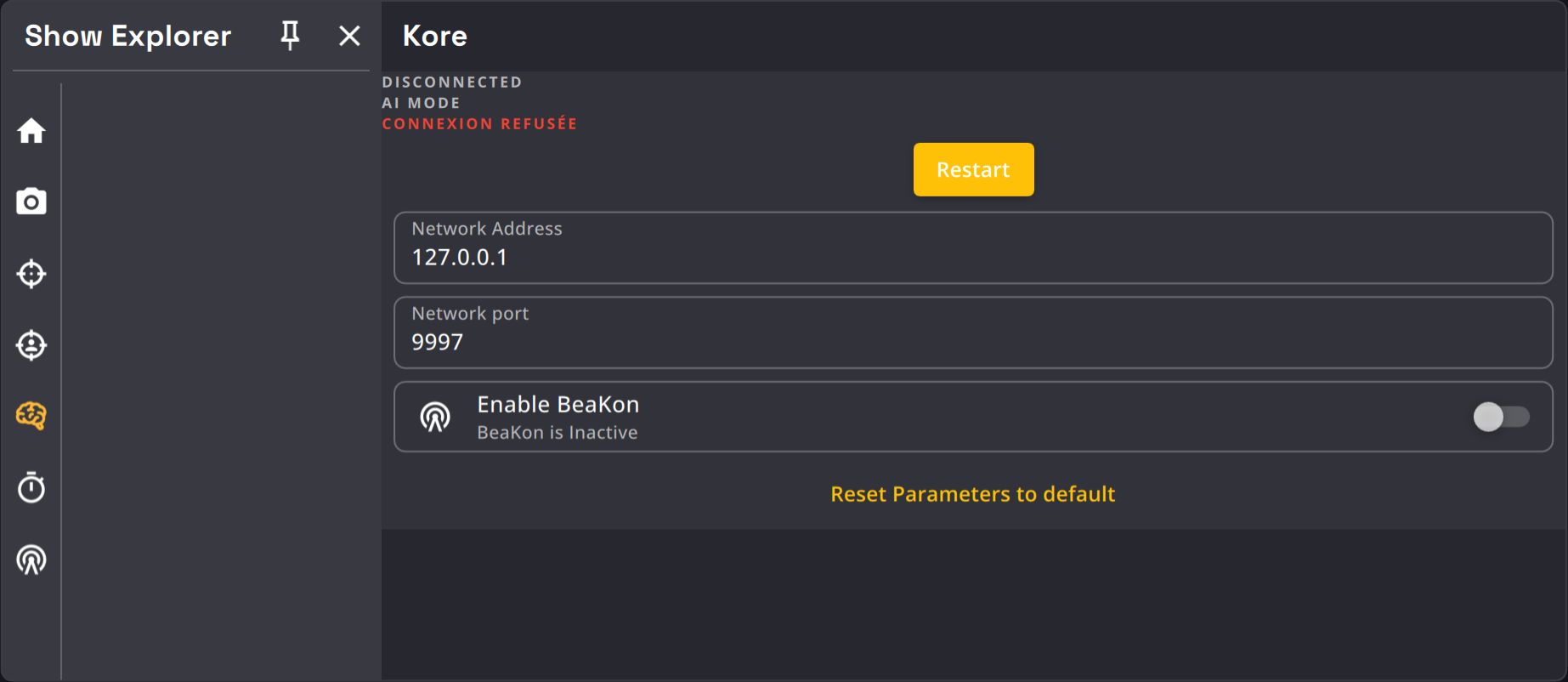The height and width of the screenshot is (682, 1568).
Task: Close the Show Explorer panel
Action: 349,36
